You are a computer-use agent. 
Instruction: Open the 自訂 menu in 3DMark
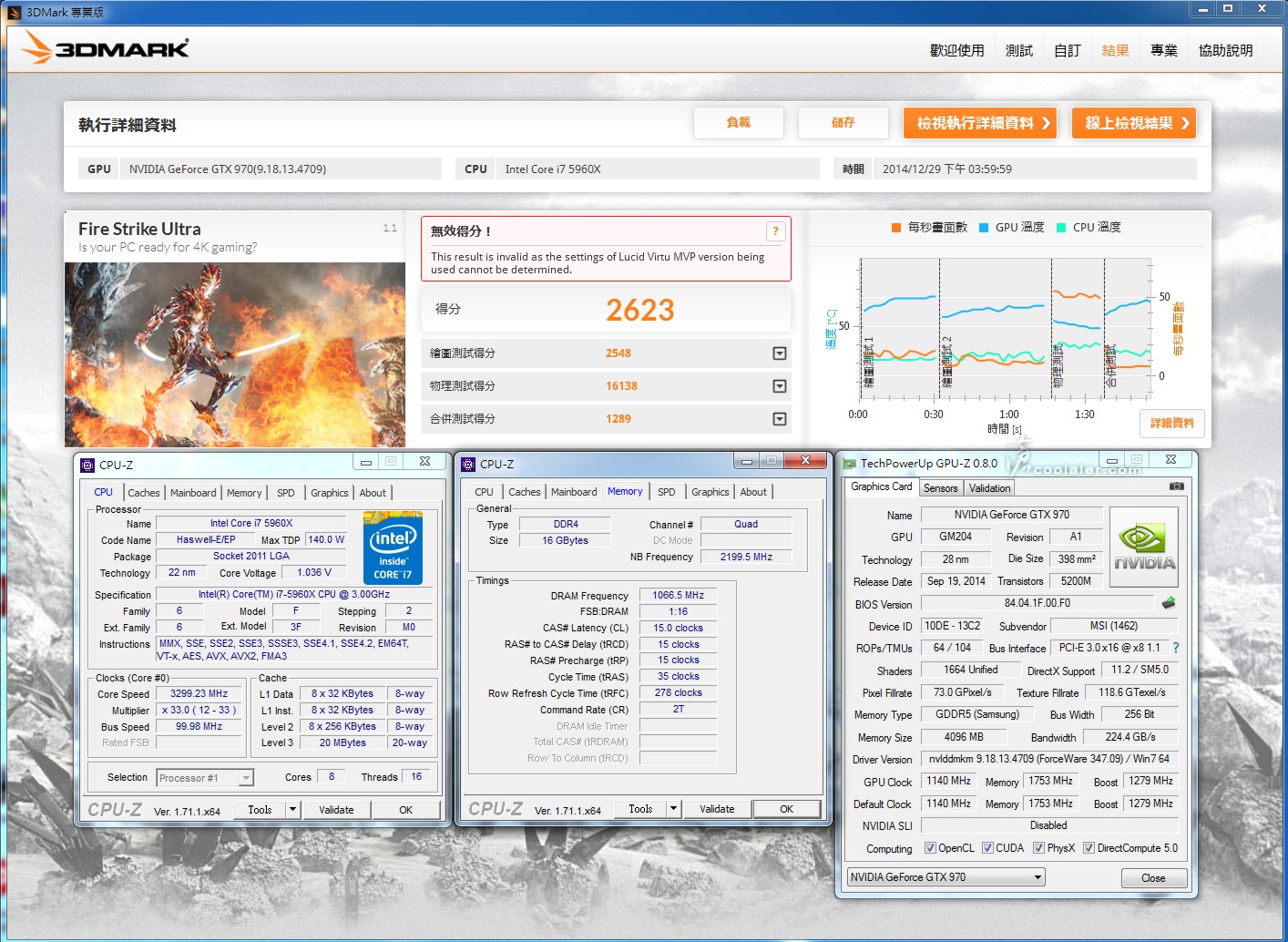pos(1068,51)
